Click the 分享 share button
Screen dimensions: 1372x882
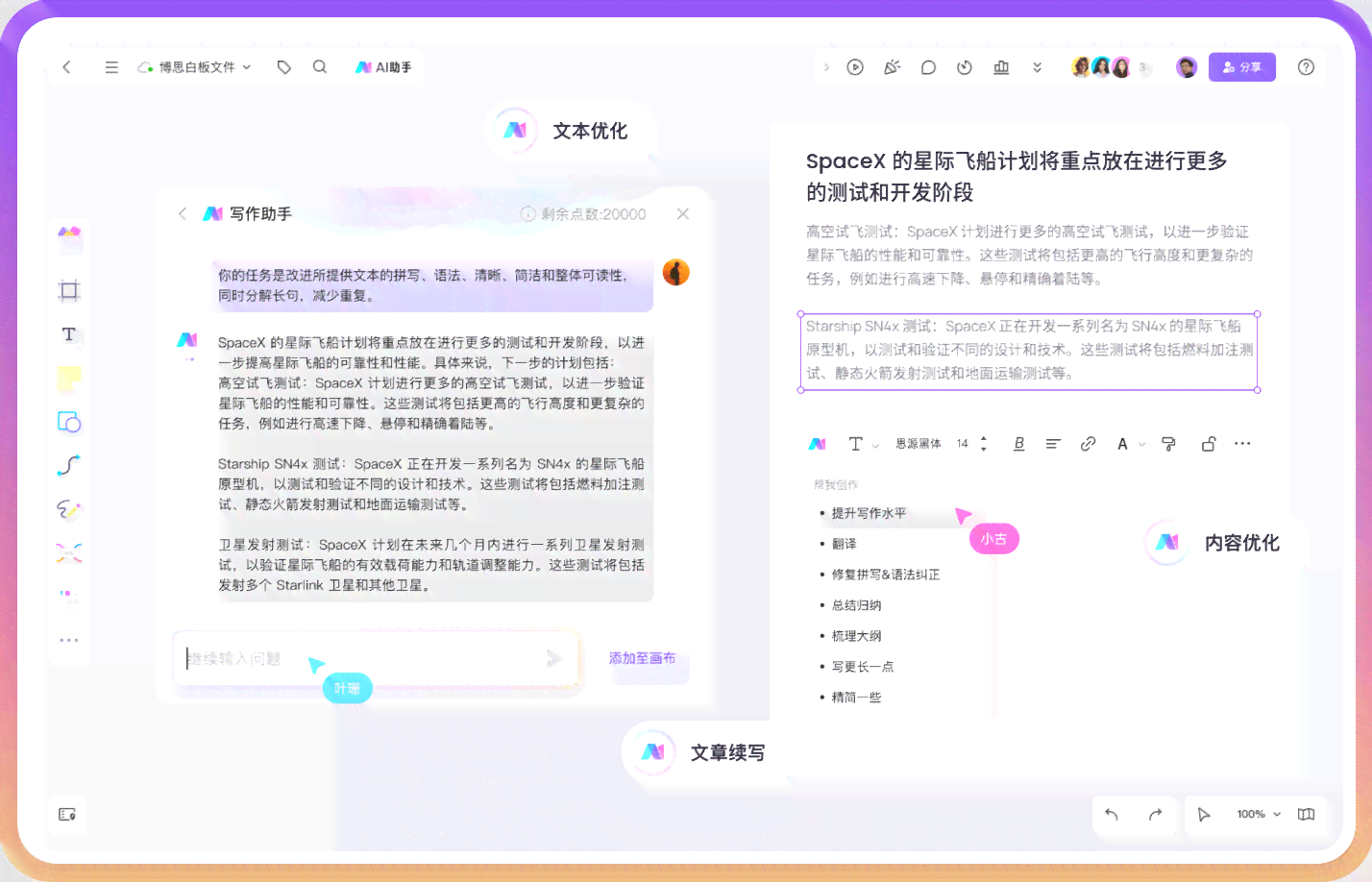pyautogui.click(x=1241, y=67)
